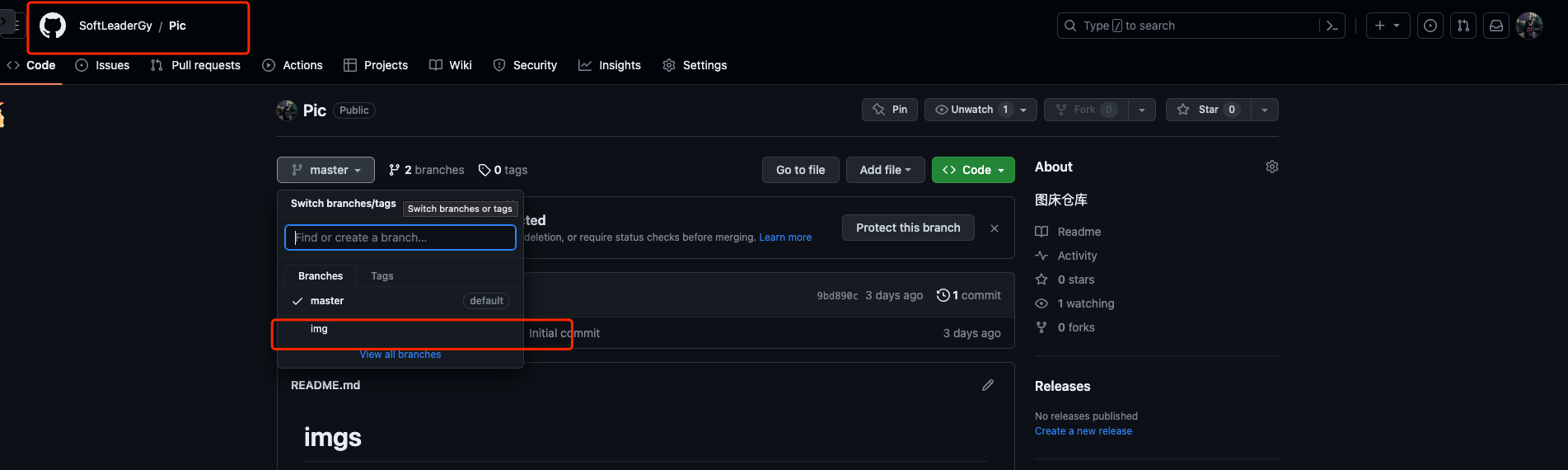Expand the create-new dropdown caret in header

1397,26
